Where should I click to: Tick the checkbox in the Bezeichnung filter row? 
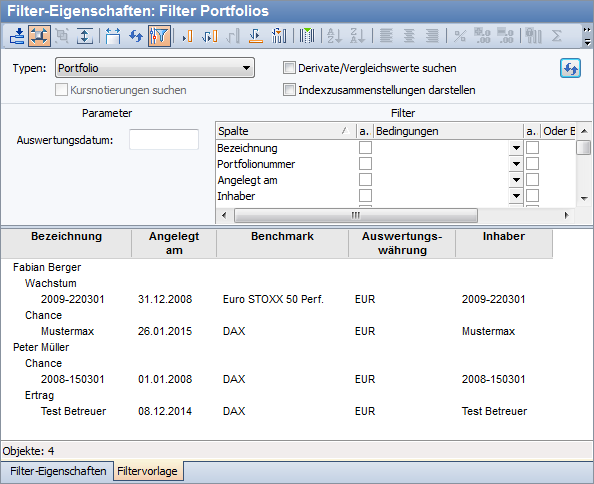click(x=365, y=148)
